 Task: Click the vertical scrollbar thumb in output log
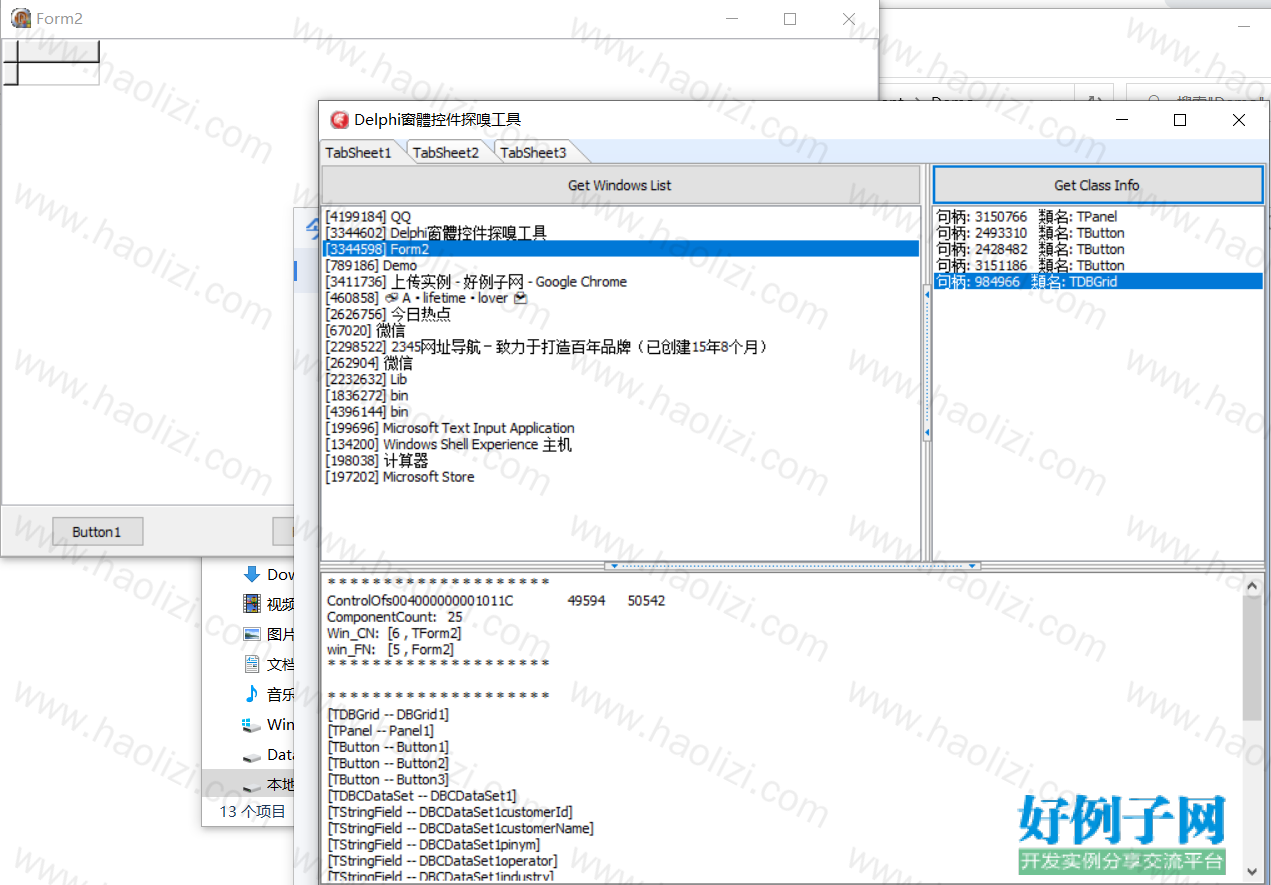click(1252, 659)
